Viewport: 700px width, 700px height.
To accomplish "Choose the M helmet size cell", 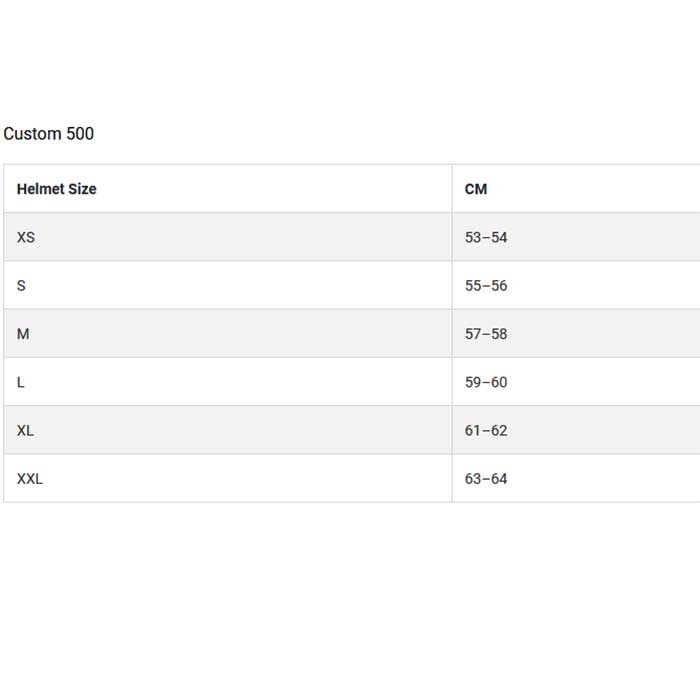I will (23, 334).
